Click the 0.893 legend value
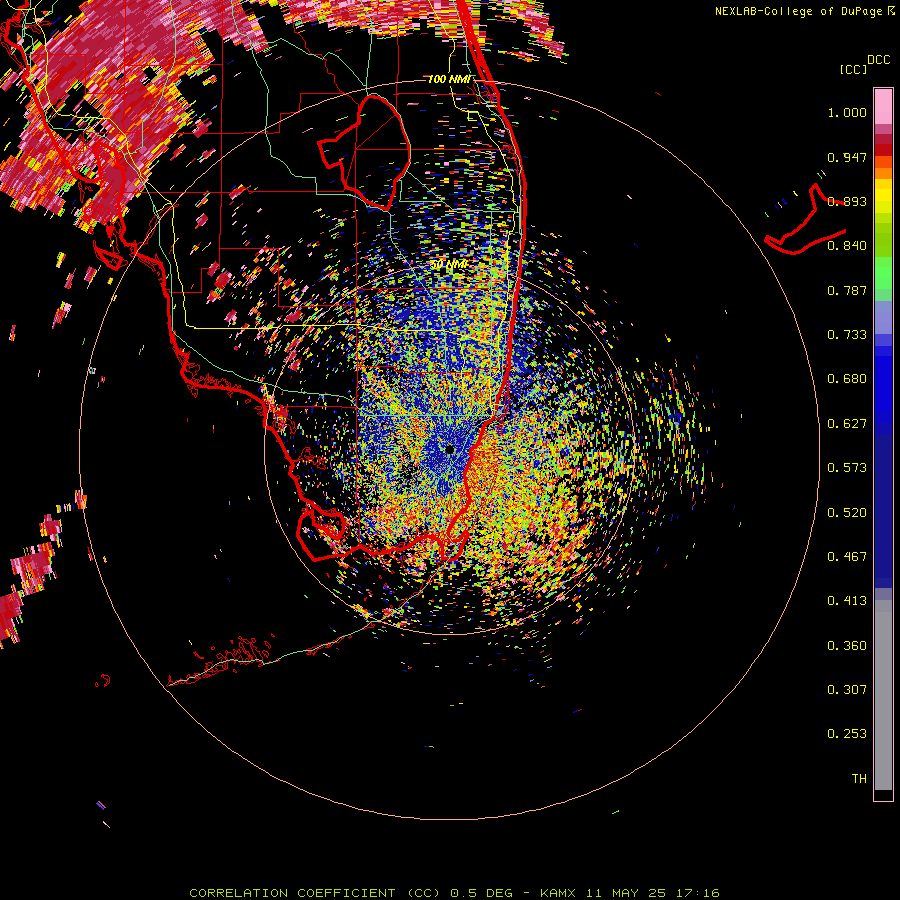 click(847, 201)
